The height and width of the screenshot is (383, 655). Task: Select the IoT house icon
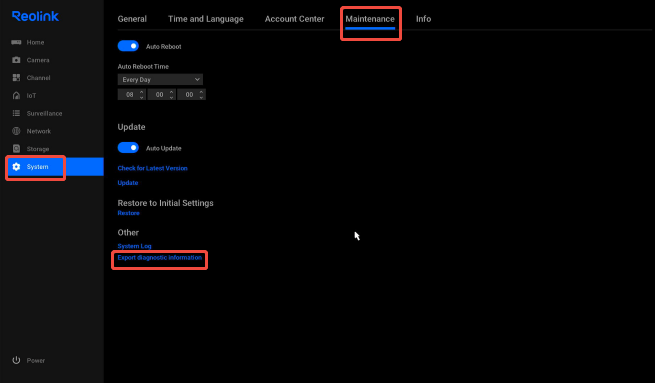click(16, 96)
